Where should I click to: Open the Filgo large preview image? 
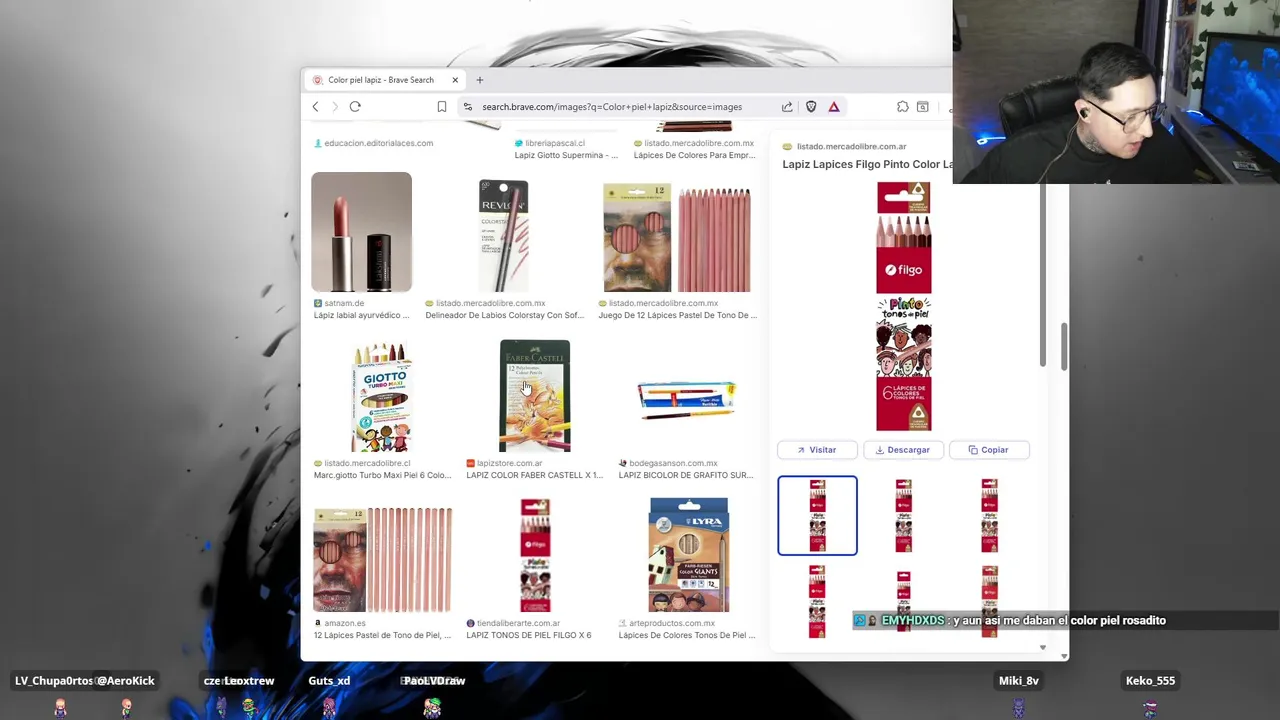pyautogui.click(x=904, y=306)
